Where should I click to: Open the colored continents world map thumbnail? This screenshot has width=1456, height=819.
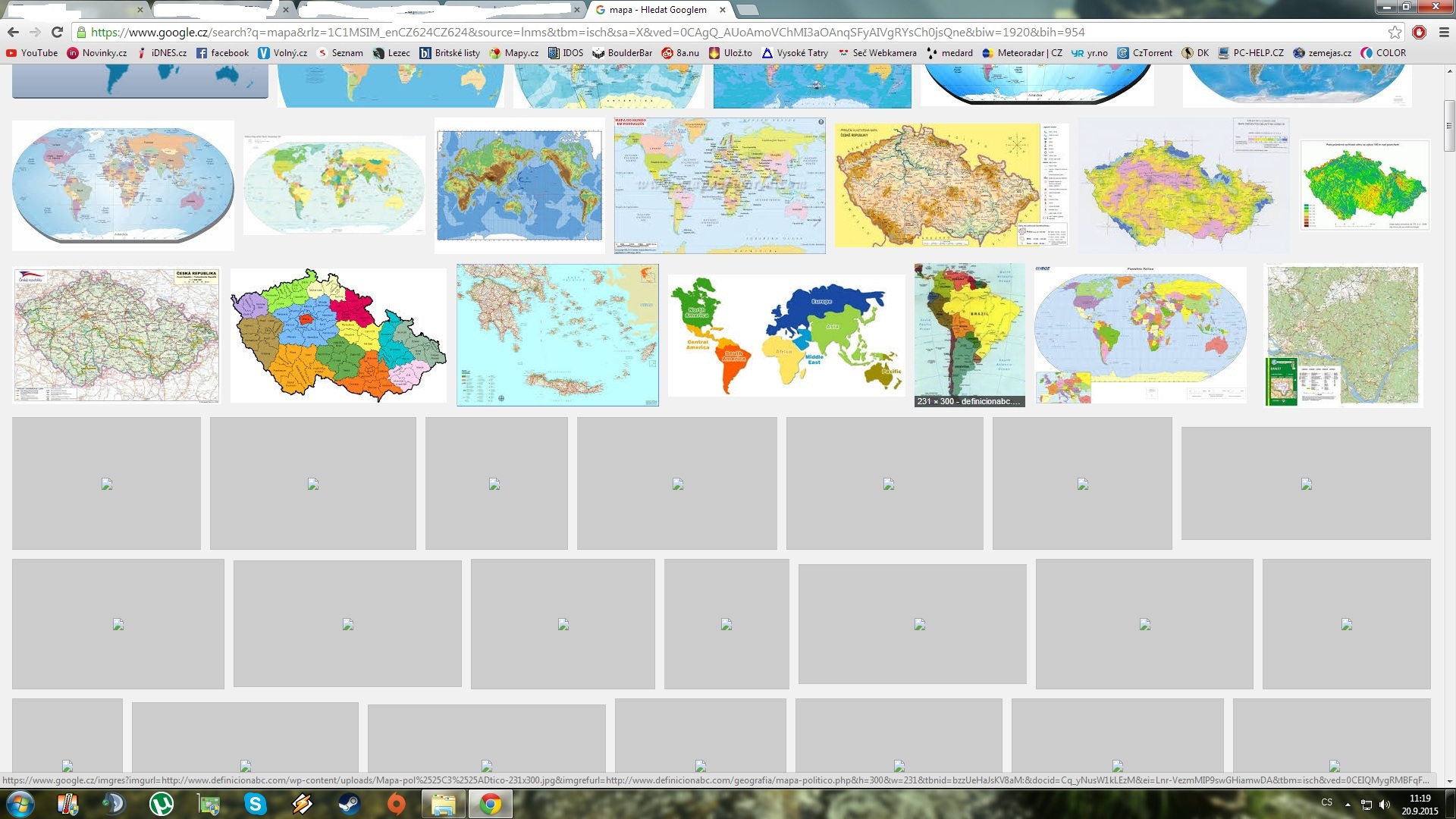coord(786,334)
